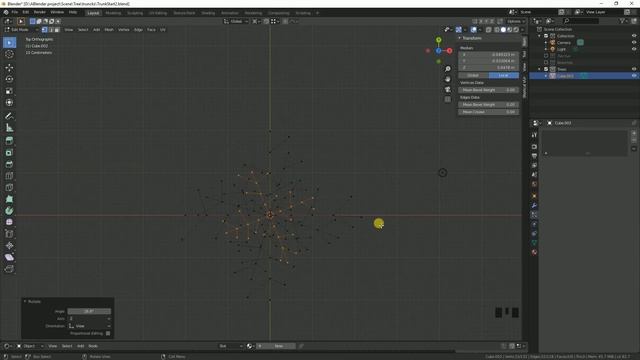Collapse the Rotate operator panel
The height and width of the screenshot is (360, 640).
coord(25,302)
